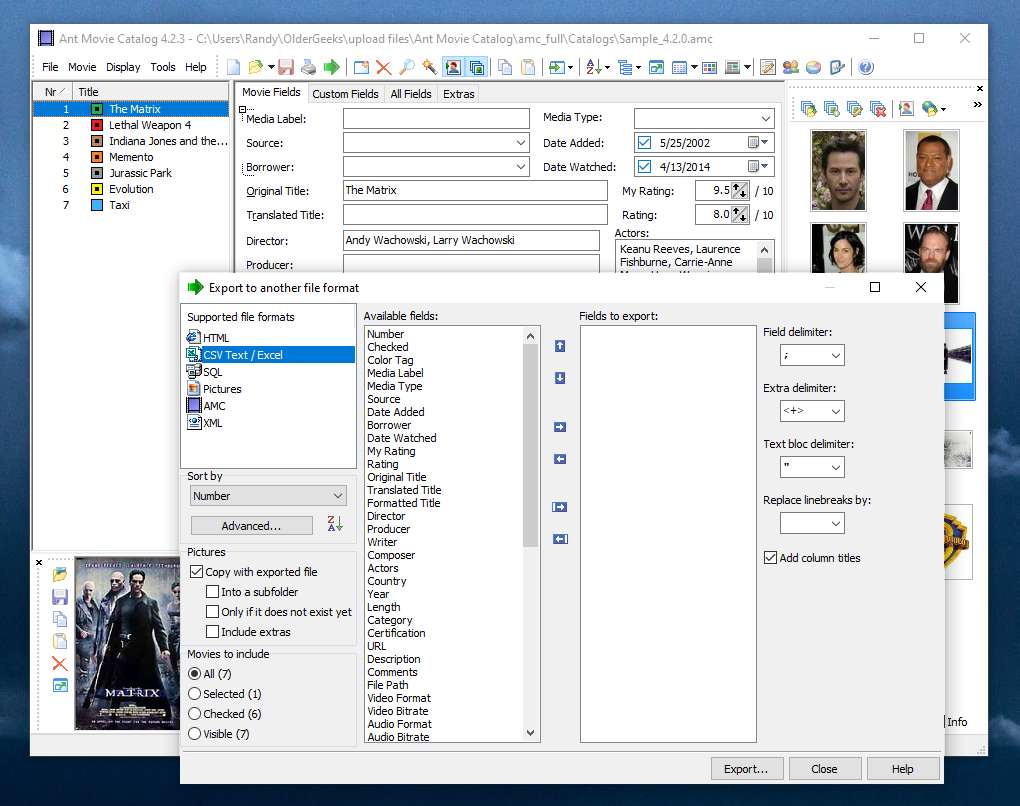Click the red color tag of Lethal Weapon 4

pyautogui.click(x=97, y=125)
